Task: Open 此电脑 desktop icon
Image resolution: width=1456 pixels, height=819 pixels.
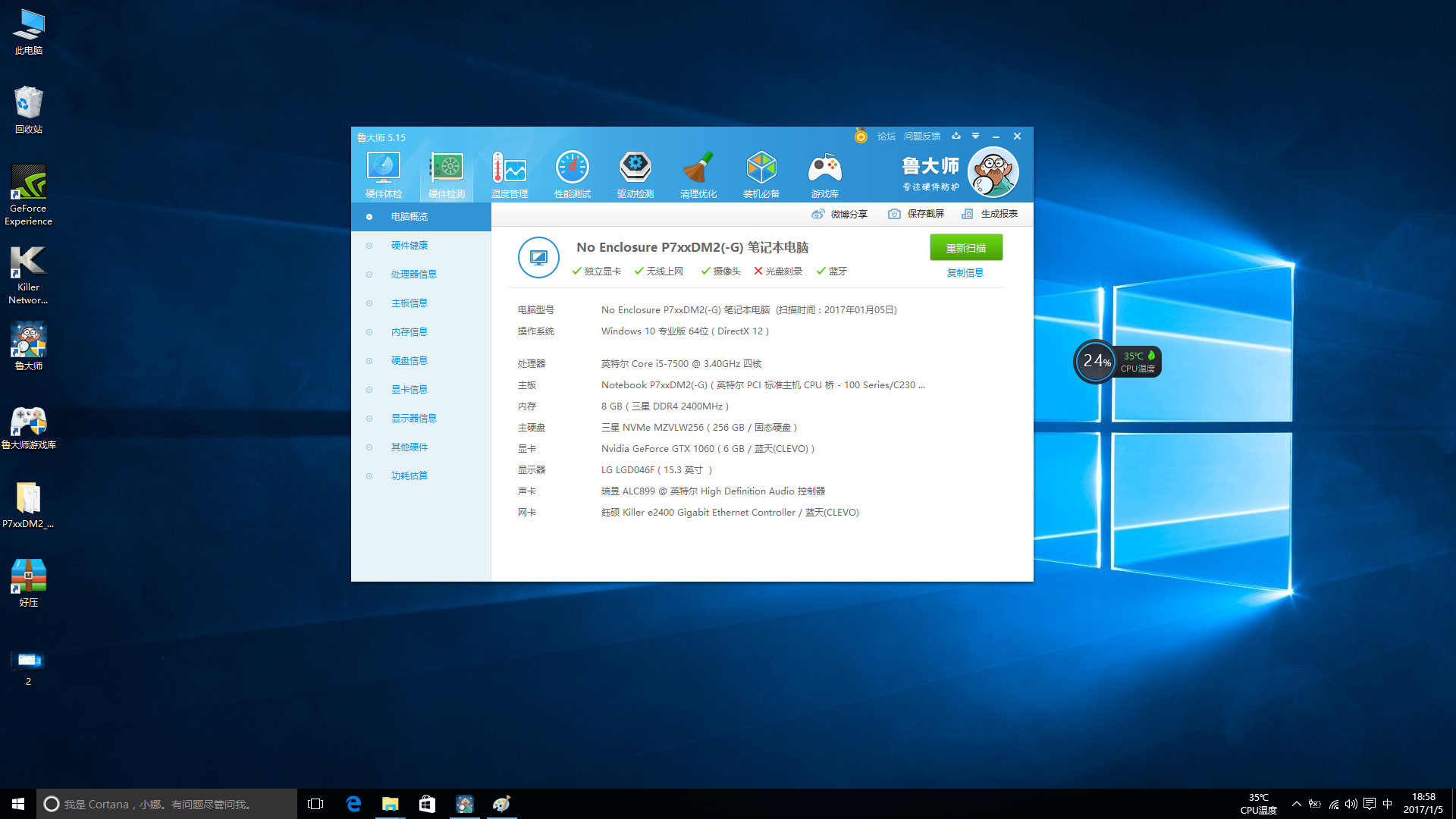Action: pyautogui.click(x=29, y=32)
